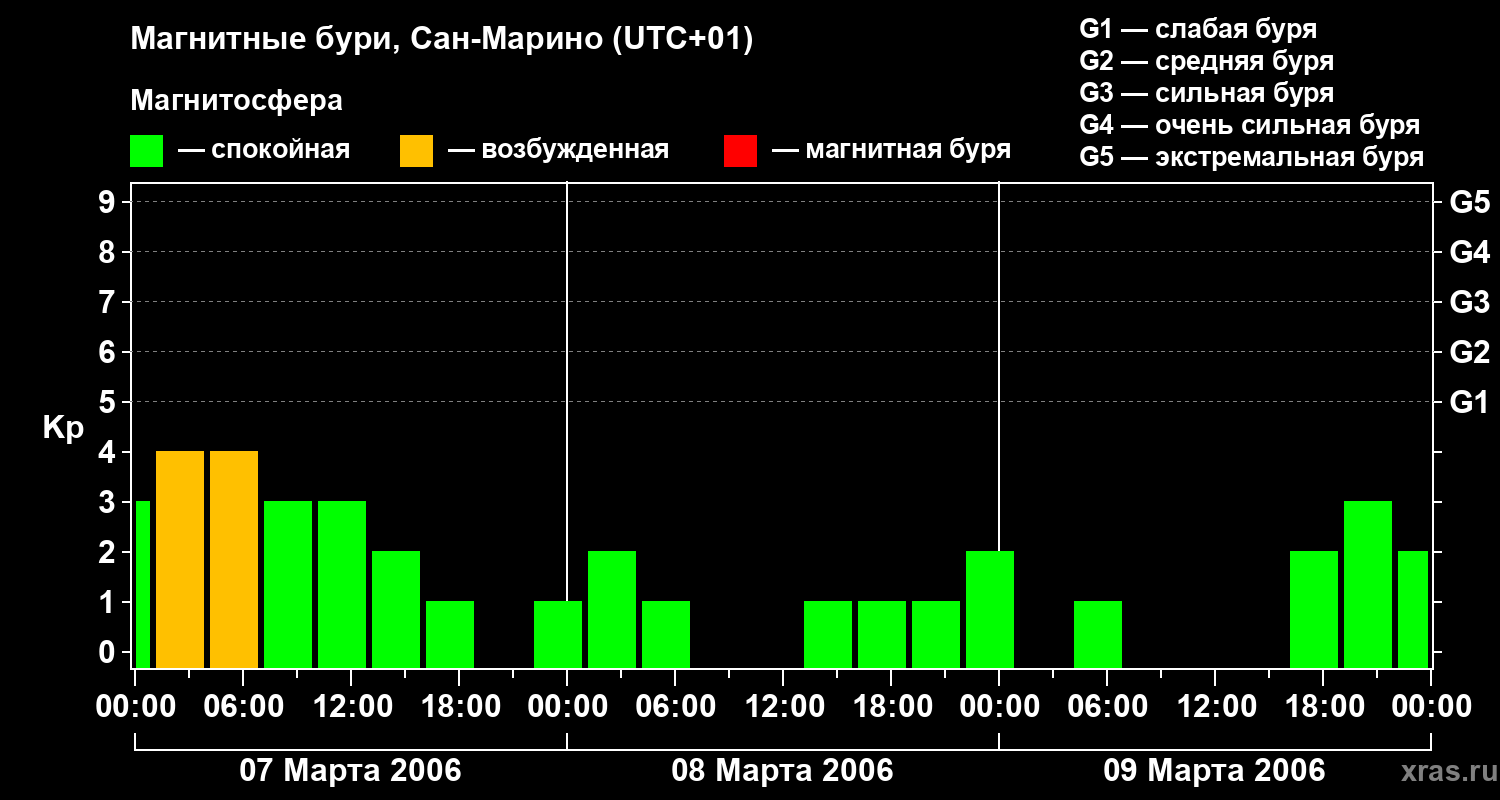This screenshot has height=800, width=1500.
Task: Click the green Kp 2 bar after 12:00 on 07 Марта
Action: click(x=396, y=609)
